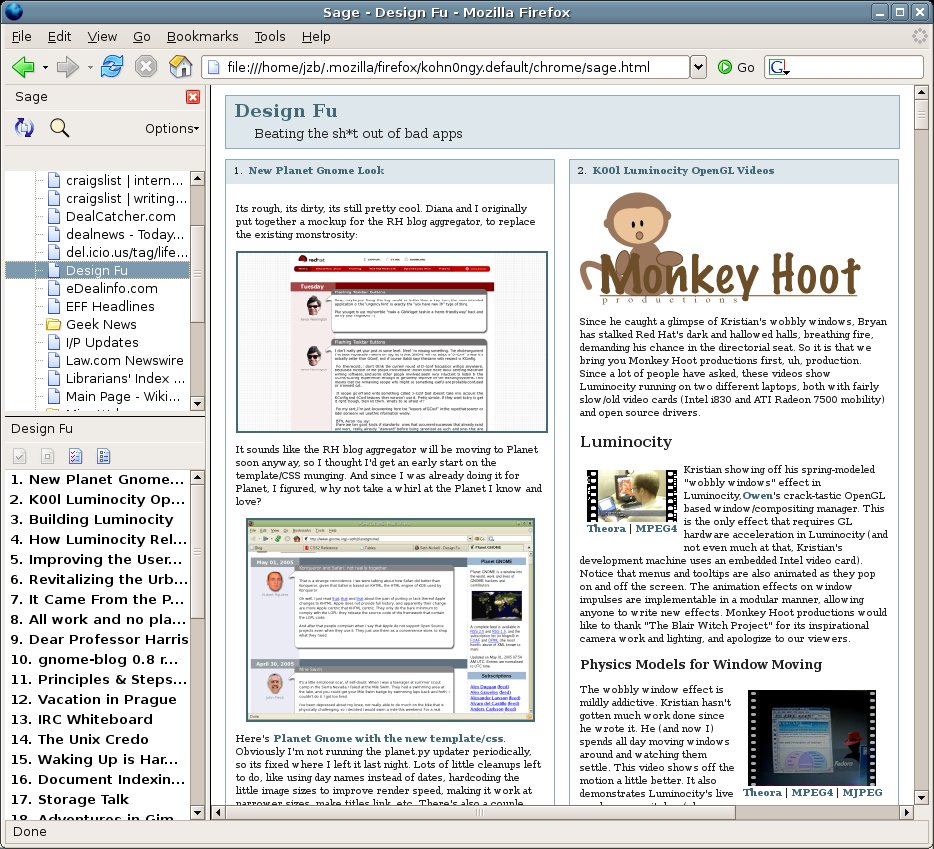Click the green Back arrow button

click(x=23, y=67)
